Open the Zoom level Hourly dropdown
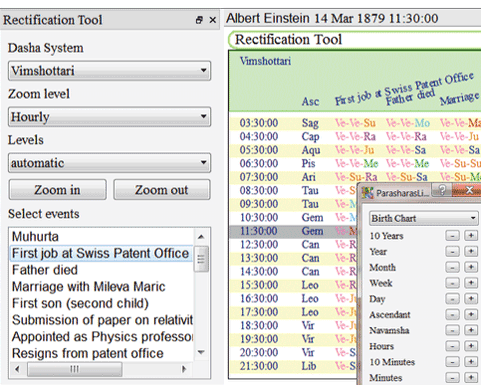 coord(109,117)
